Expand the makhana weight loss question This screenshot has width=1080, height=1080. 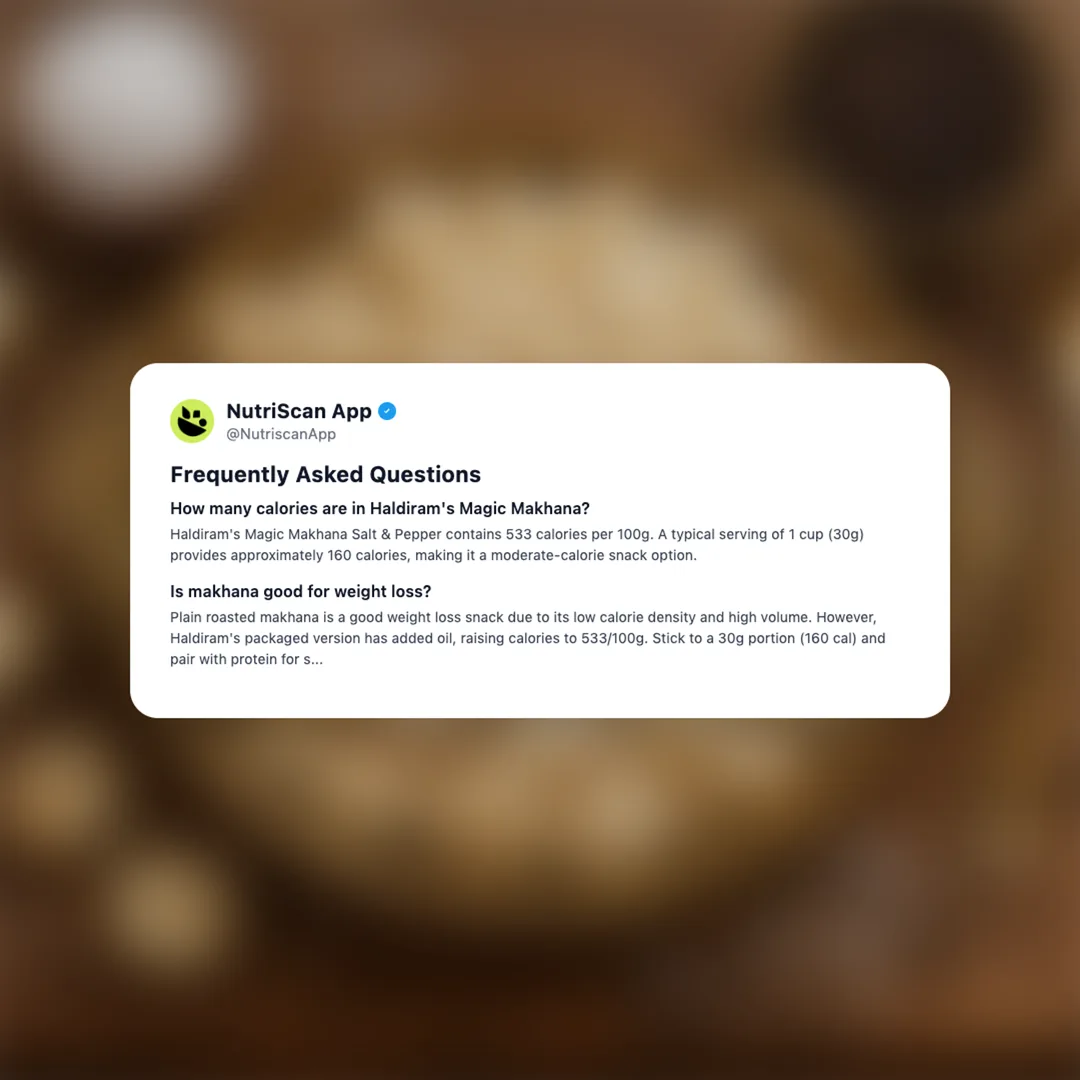pos(300,592)
